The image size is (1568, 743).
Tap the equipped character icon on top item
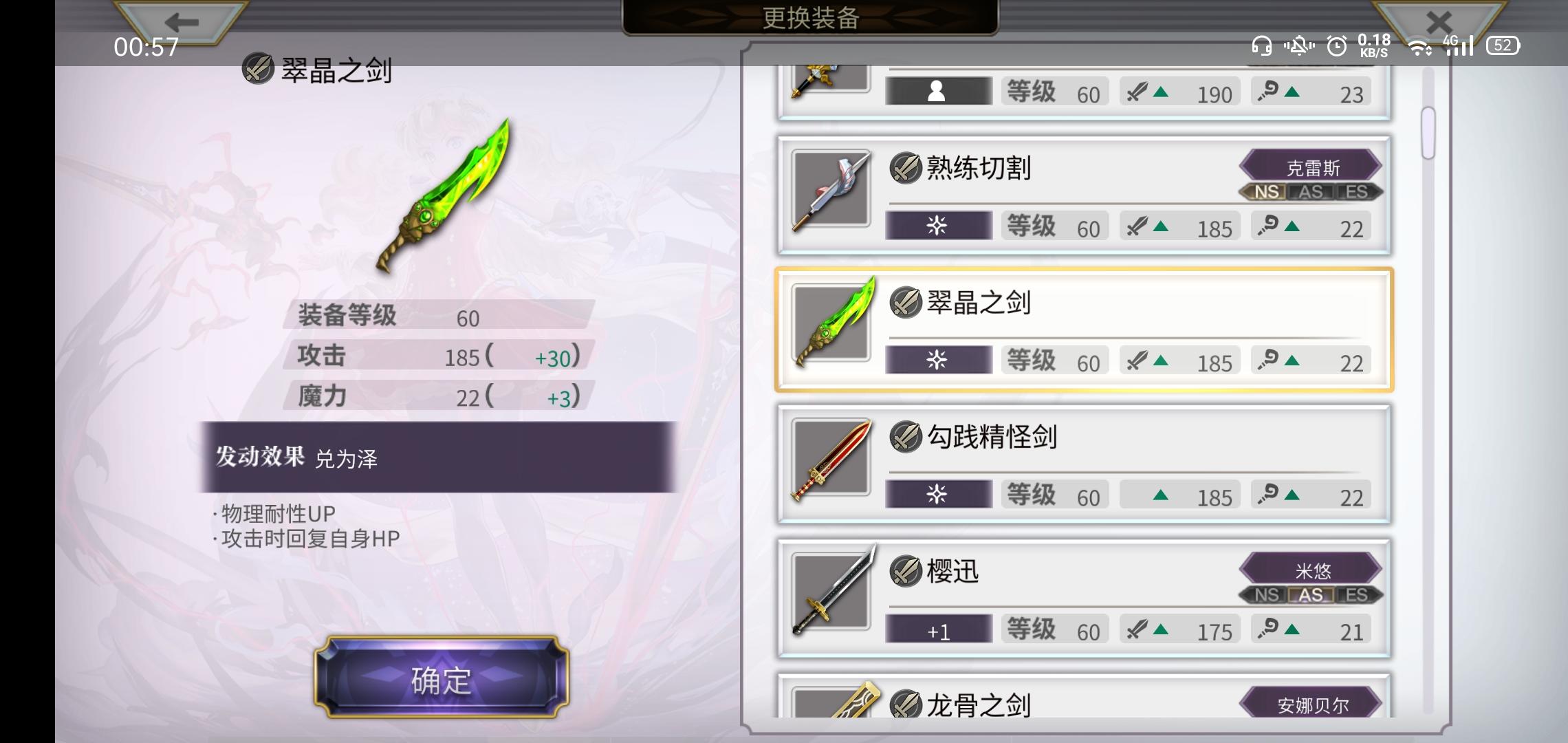(x=939, y=91)
